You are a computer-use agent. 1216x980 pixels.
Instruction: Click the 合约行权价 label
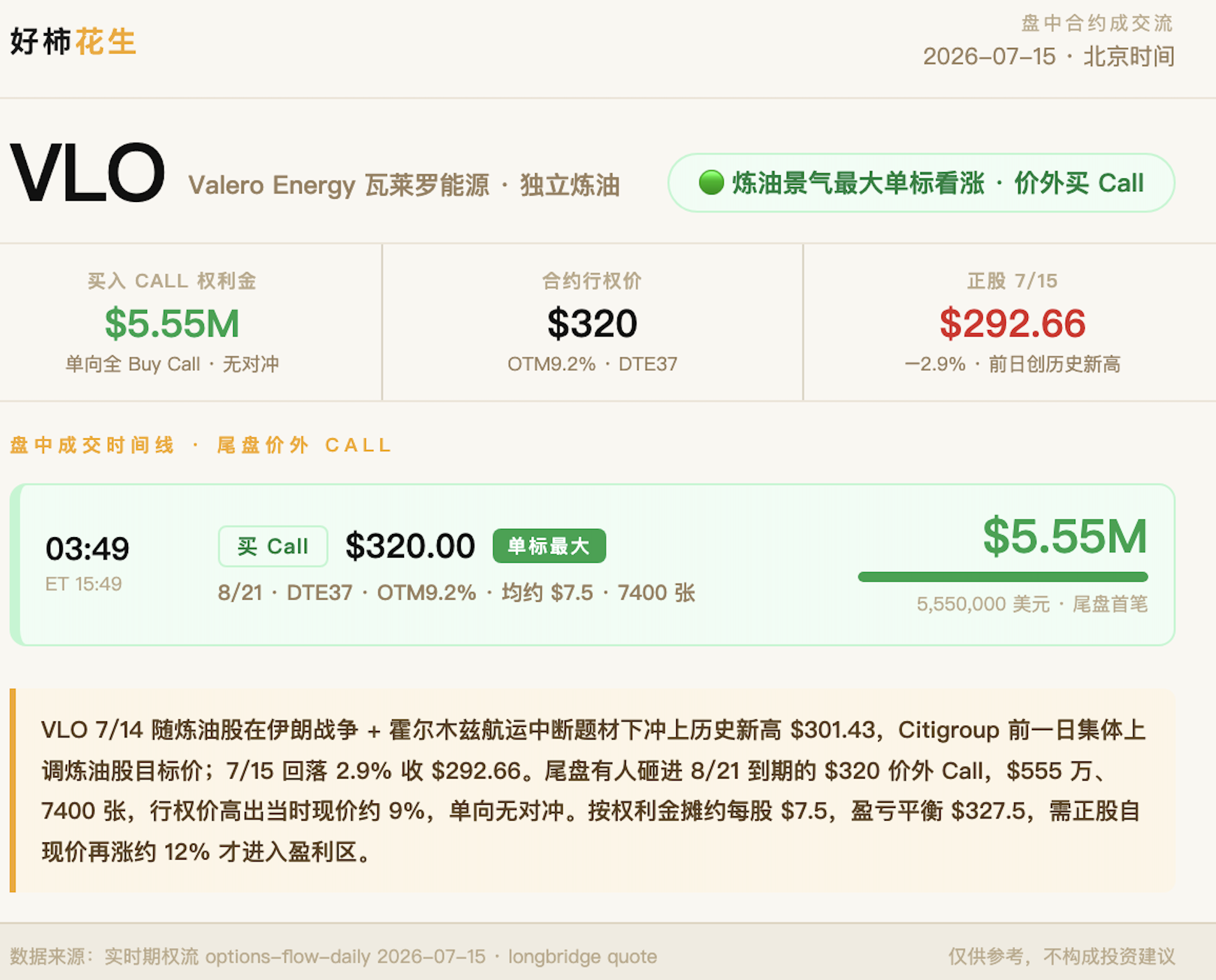tap(592, 281)
